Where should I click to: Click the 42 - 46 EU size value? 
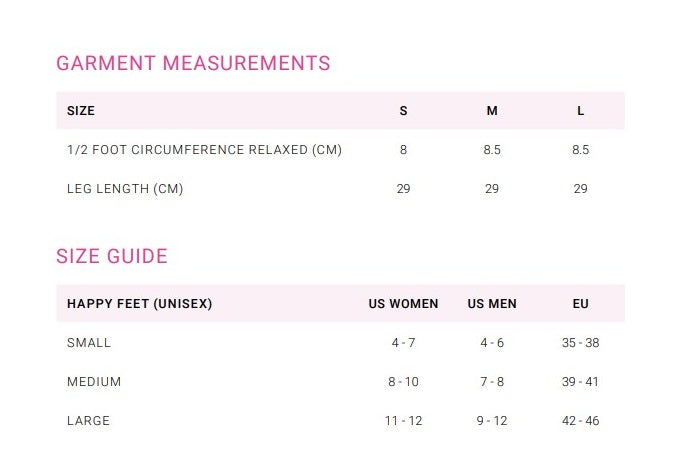point(580,421)
